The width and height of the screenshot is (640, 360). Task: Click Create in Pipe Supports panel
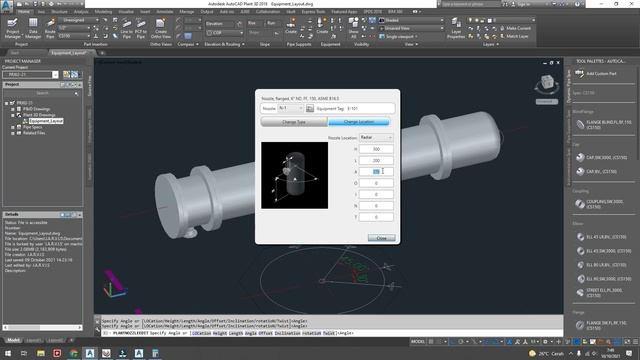(x=291, y=26)
